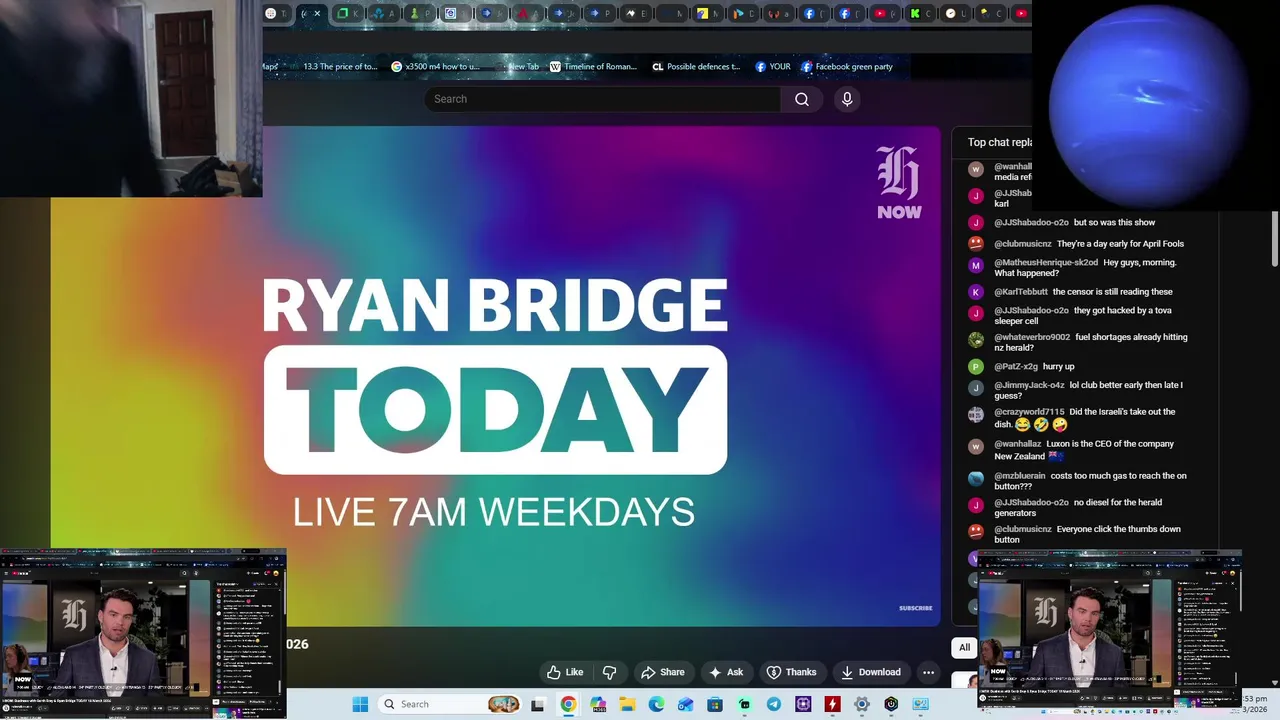Click @clubmusicnz April Fools chat message
1280x720 pixels.
[x=1078, y=243]
